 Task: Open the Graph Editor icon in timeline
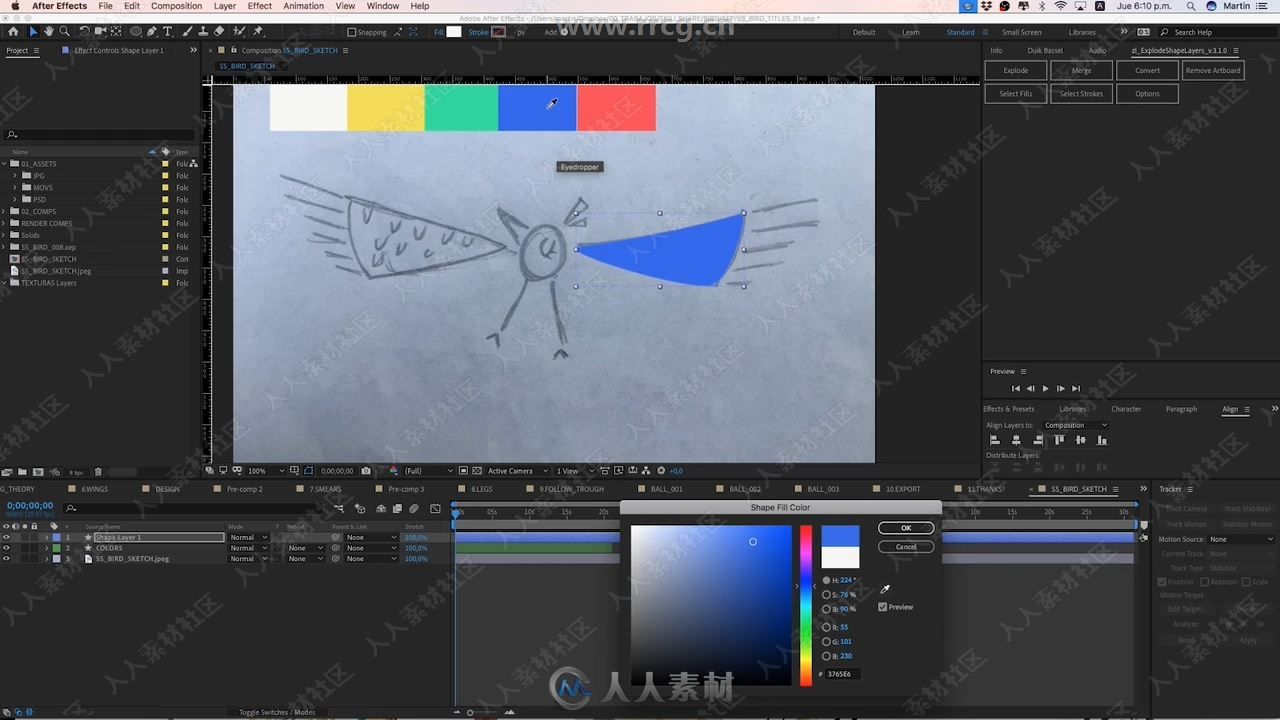click(435, 508)
